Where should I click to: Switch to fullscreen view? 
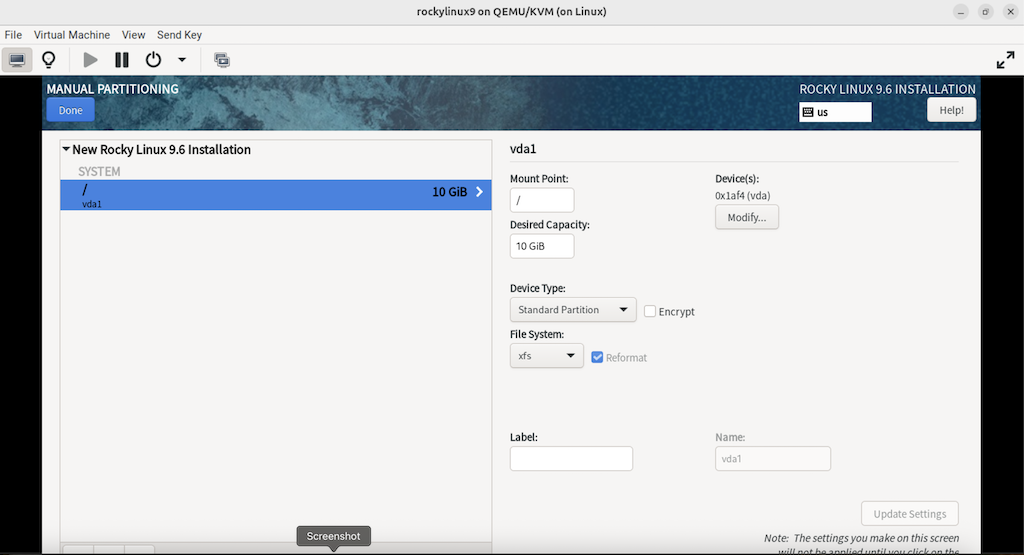[1005, 61]
